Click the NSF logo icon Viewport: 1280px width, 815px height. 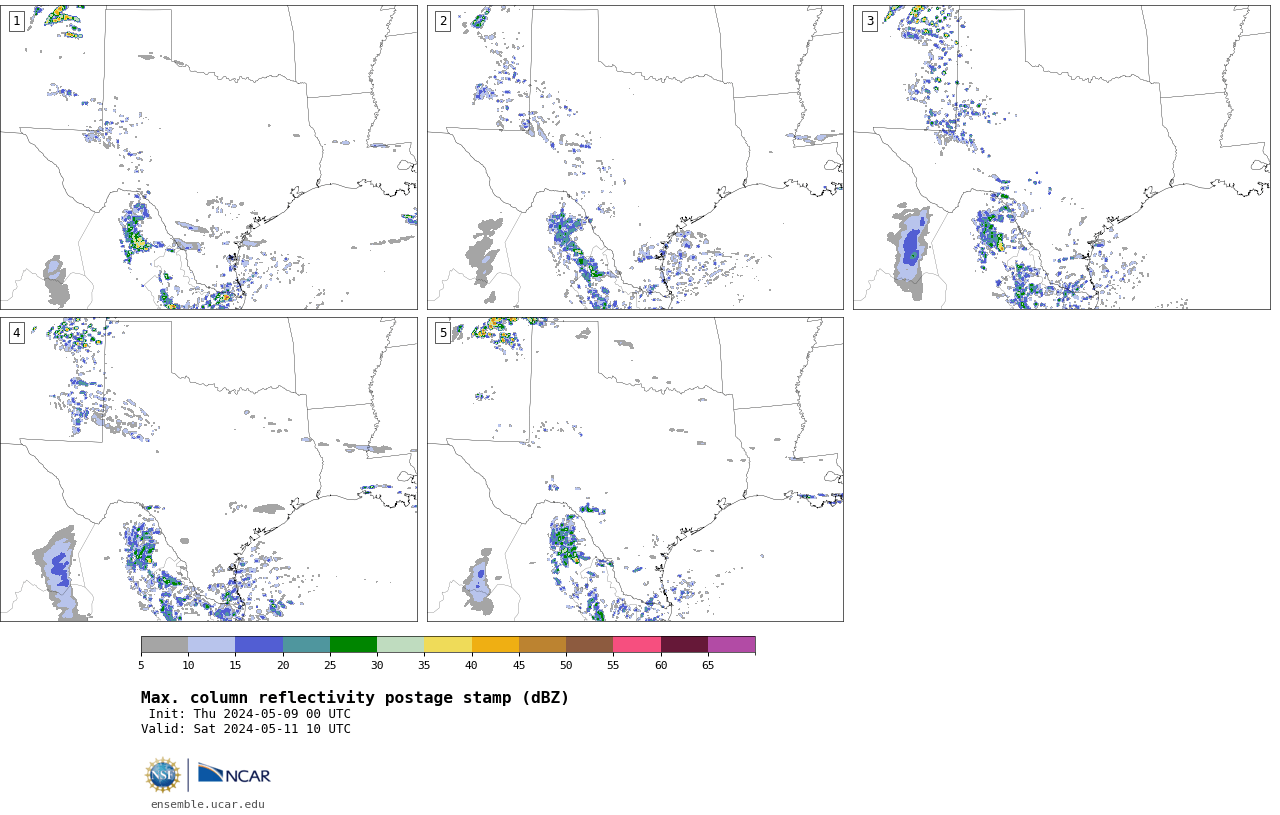point(163,775)
